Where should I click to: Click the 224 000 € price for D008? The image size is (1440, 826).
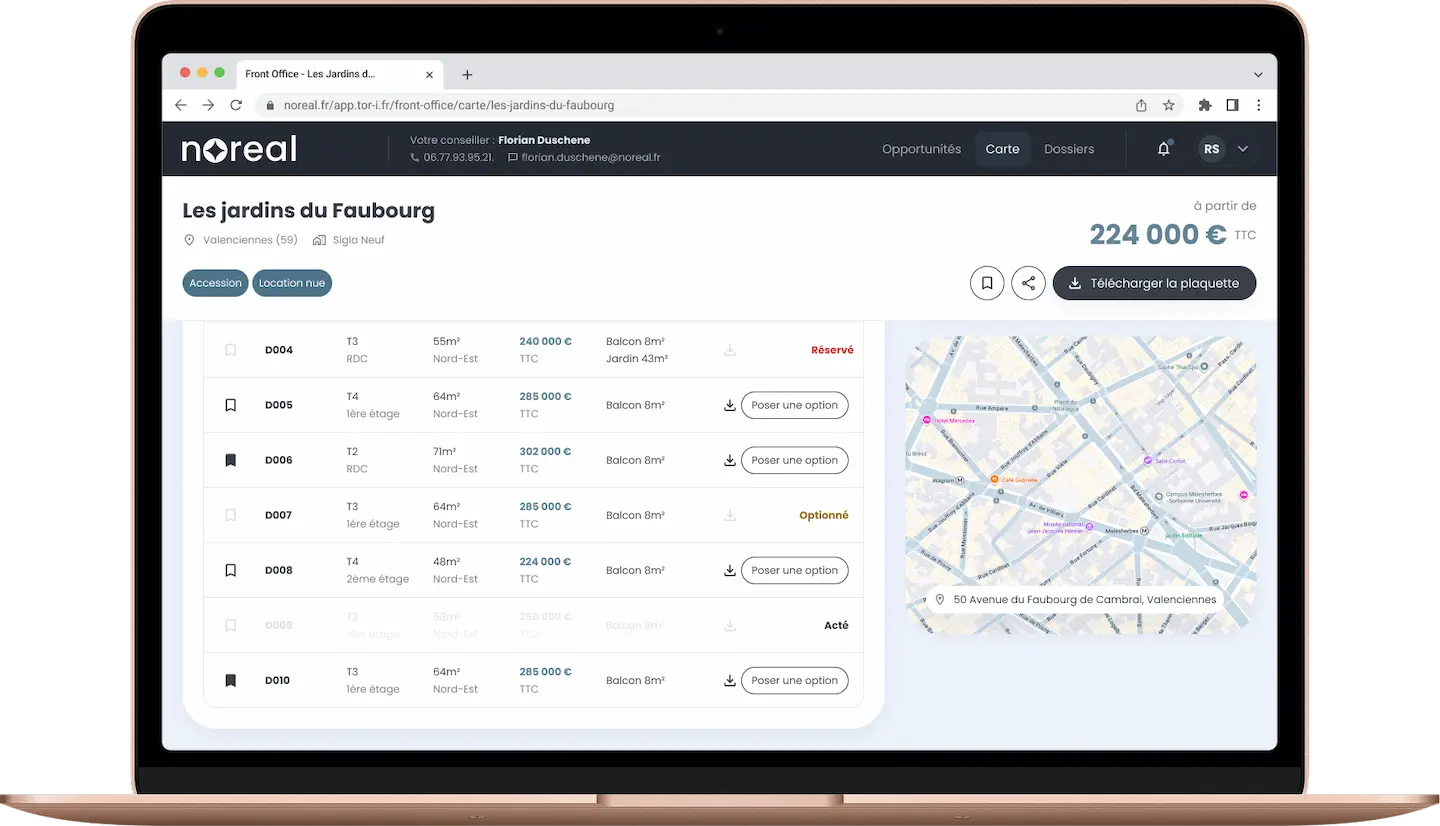(545, 561)
